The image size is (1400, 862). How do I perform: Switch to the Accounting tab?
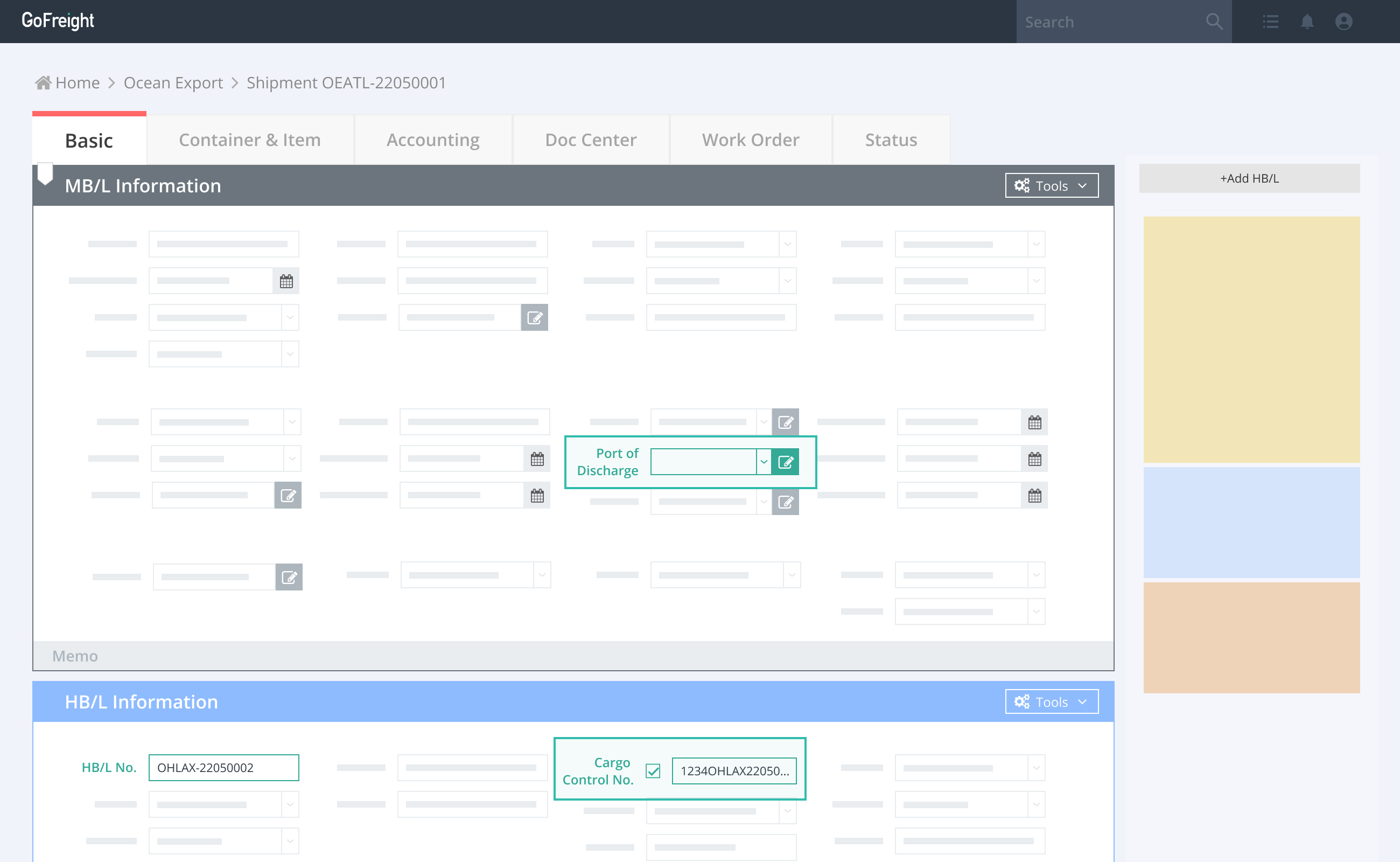(x=432, y=140)
